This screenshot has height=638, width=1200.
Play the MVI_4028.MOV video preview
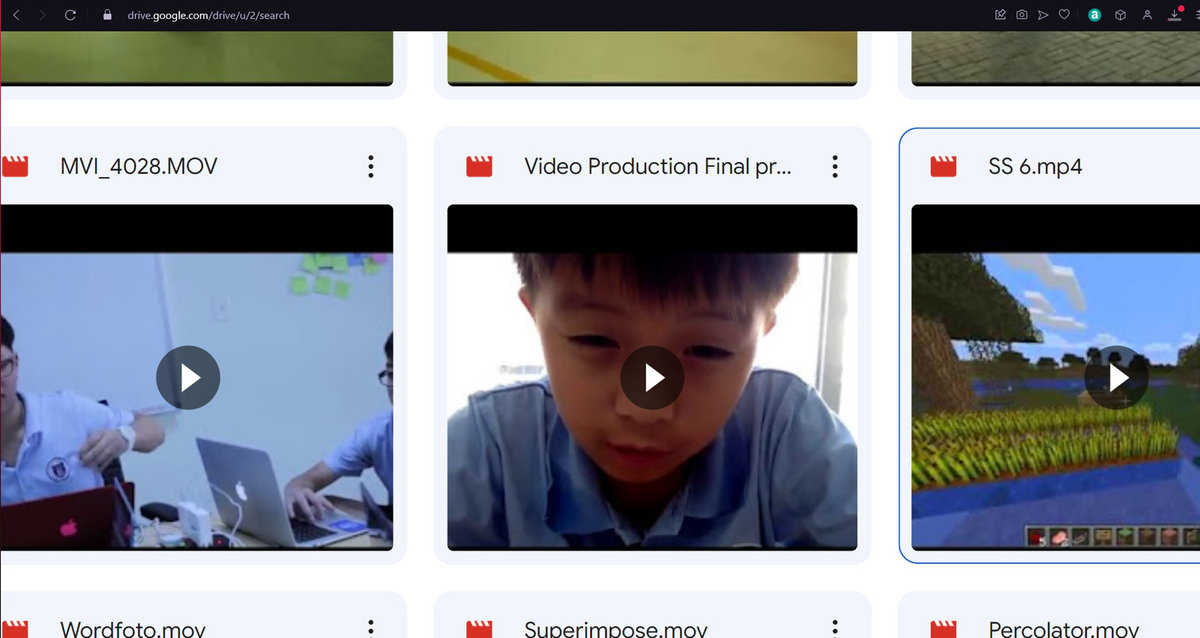pos(188,377)
